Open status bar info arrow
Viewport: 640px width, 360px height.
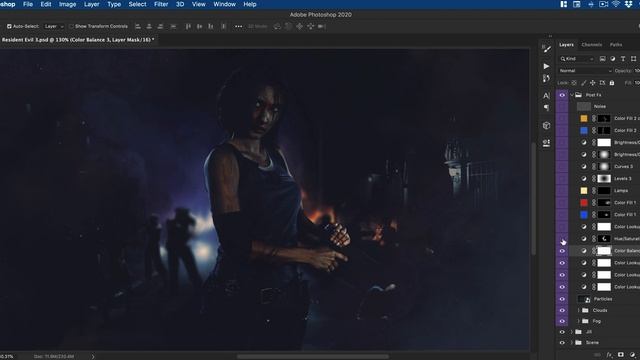coord(93,357)
